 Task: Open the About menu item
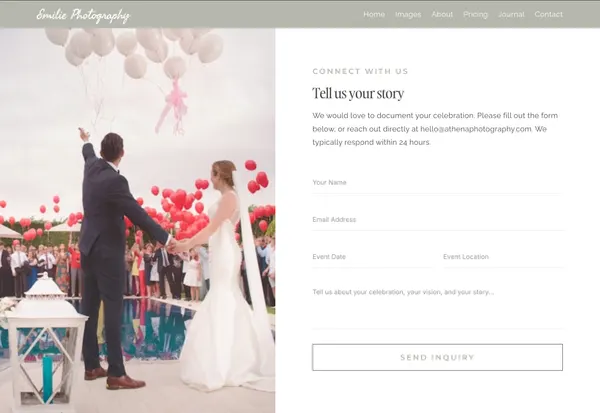tap(442, 15)
